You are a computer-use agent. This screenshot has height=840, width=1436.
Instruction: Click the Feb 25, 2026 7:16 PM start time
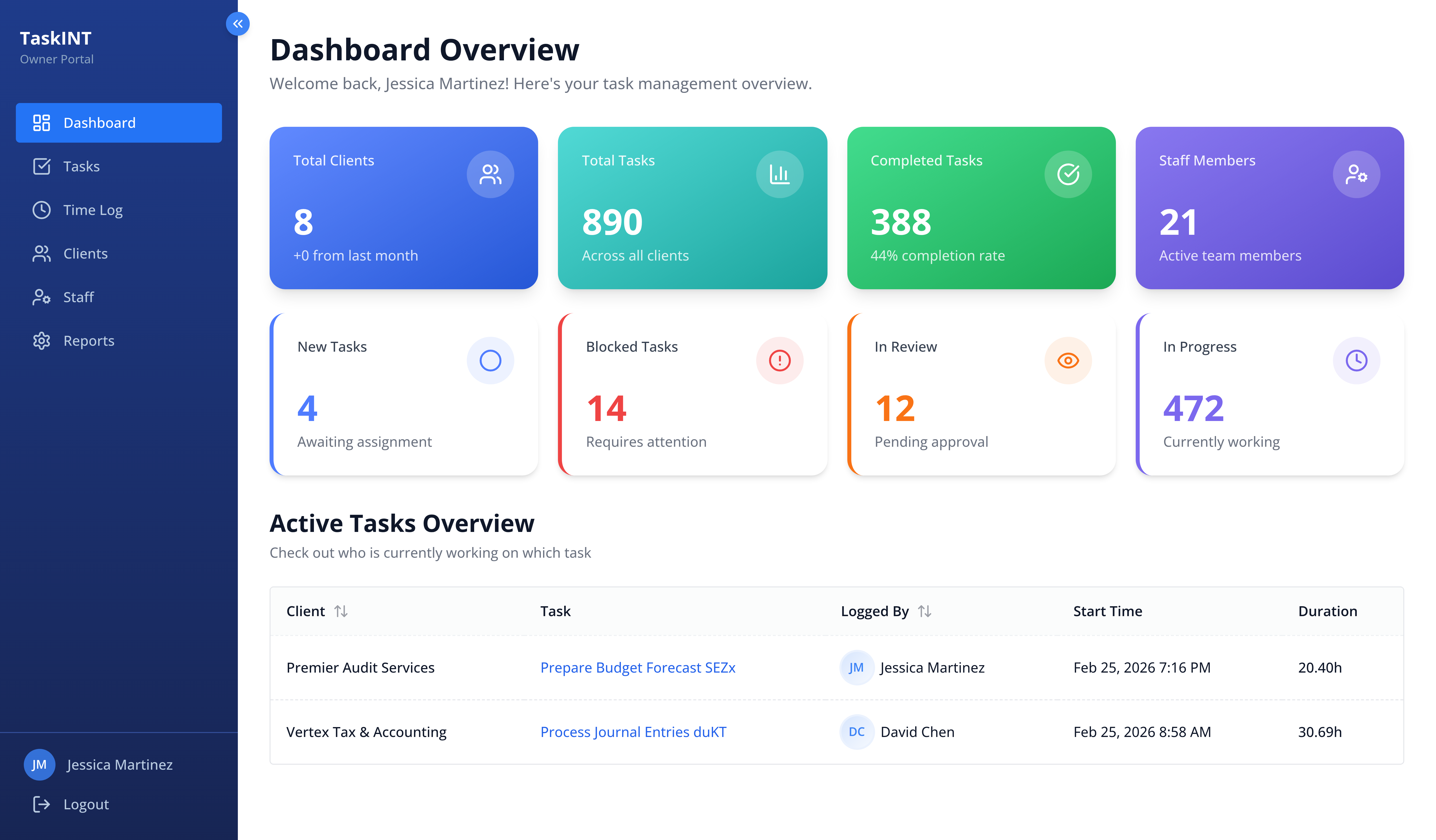point(1141,667)
